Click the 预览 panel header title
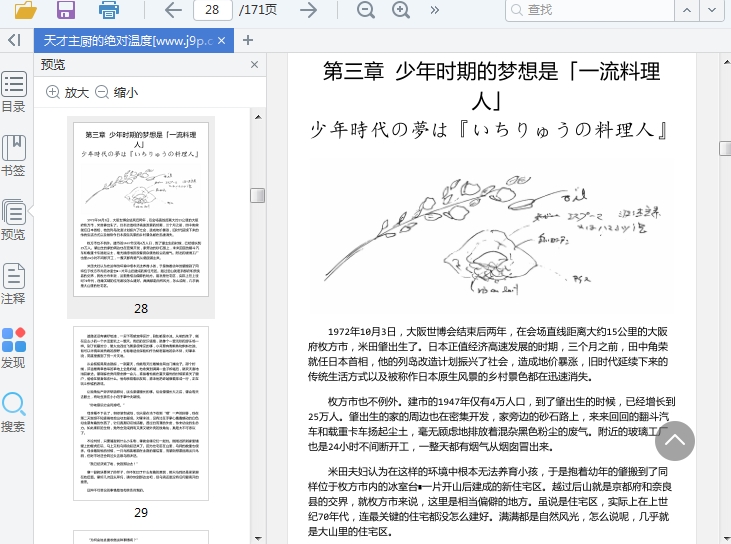This screenshot has width=731, height=544. coord(53,65)
